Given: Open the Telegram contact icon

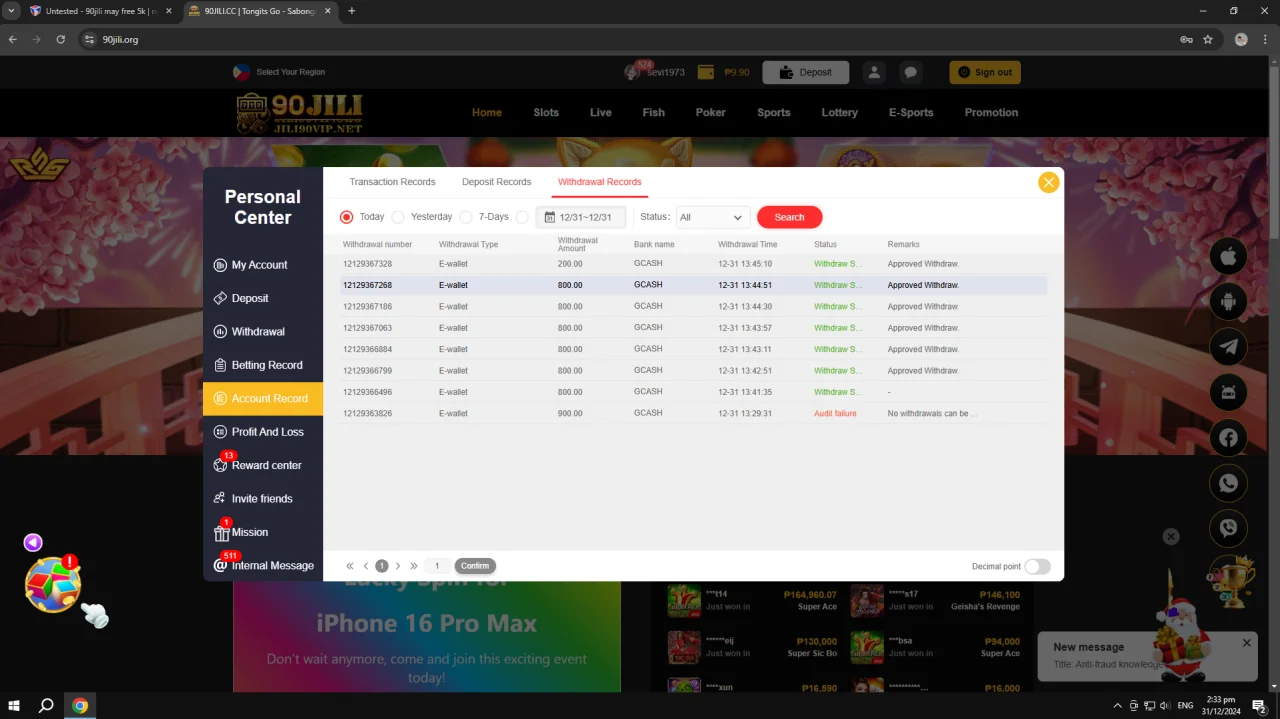Looking at the screenshot, I should [x=1228, y=347].
